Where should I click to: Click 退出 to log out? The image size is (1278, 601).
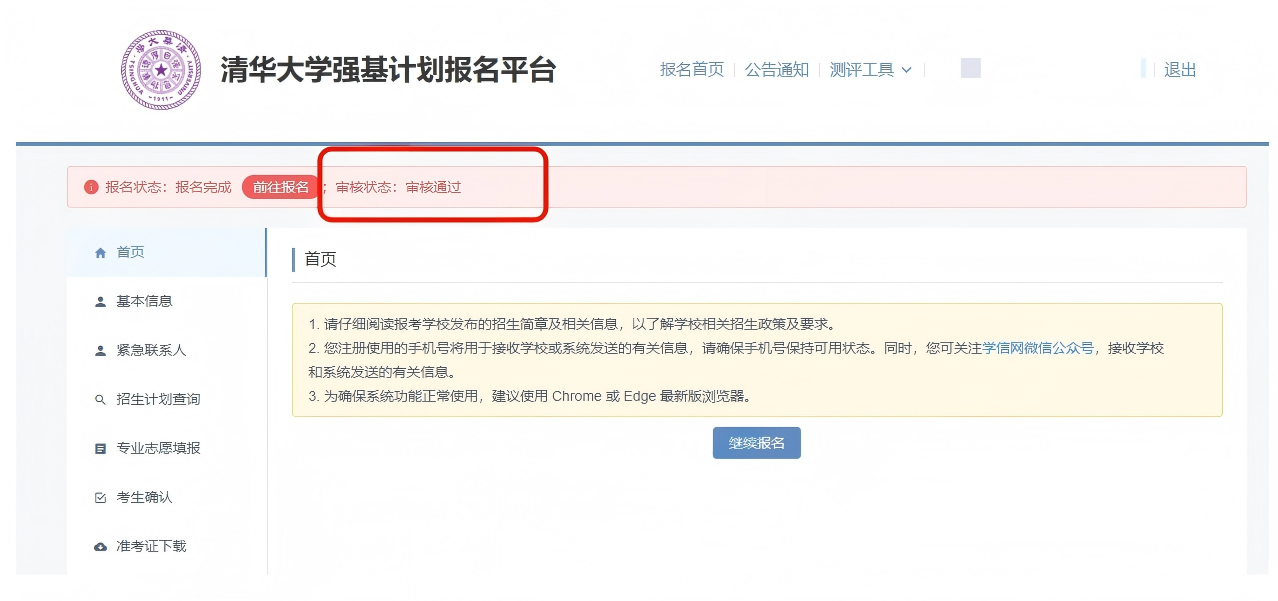click(1180, 70)
